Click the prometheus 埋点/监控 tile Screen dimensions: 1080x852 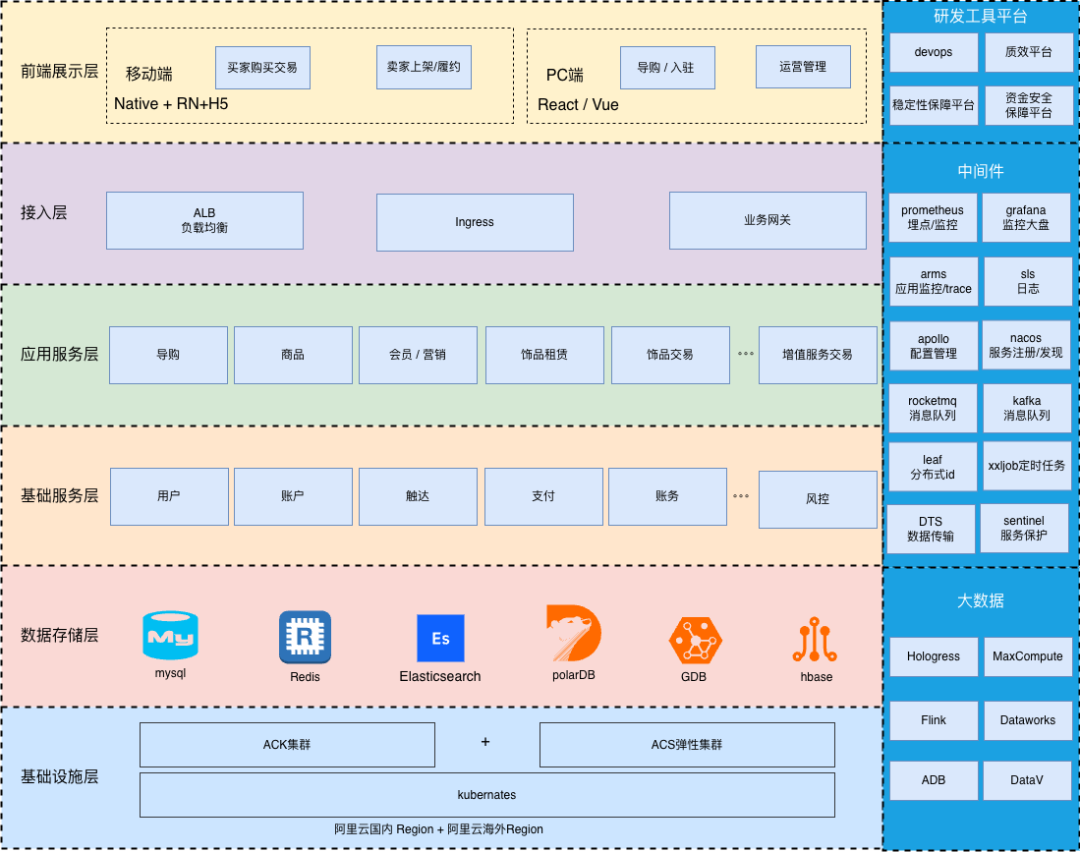pyautogui.click(x=932, y=217)
